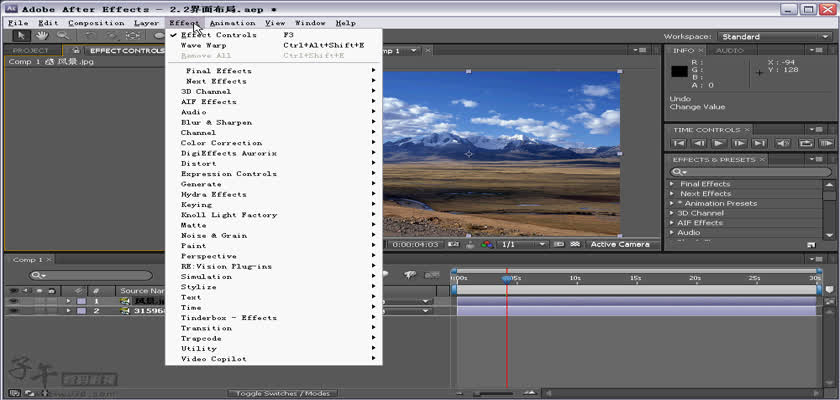Viewport: 840px width, 400px height.
Task: Select the Selection arrow tool
Action: point(21,36)
